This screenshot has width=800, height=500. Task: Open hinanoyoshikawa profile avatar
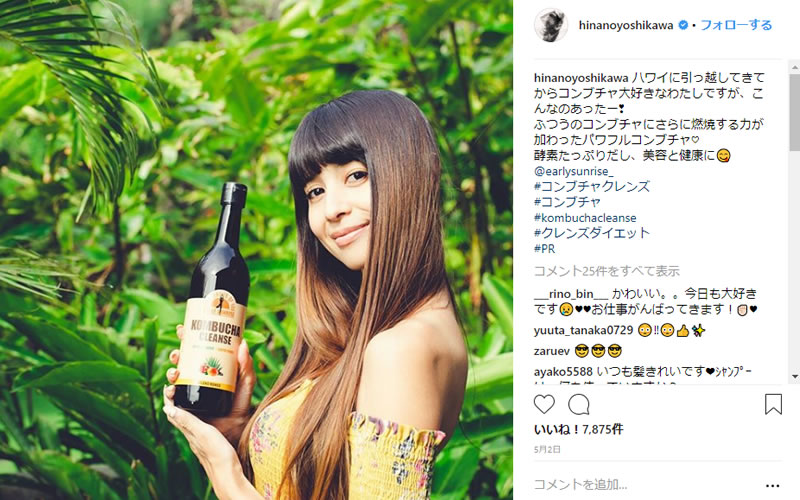tap(551, 24)
